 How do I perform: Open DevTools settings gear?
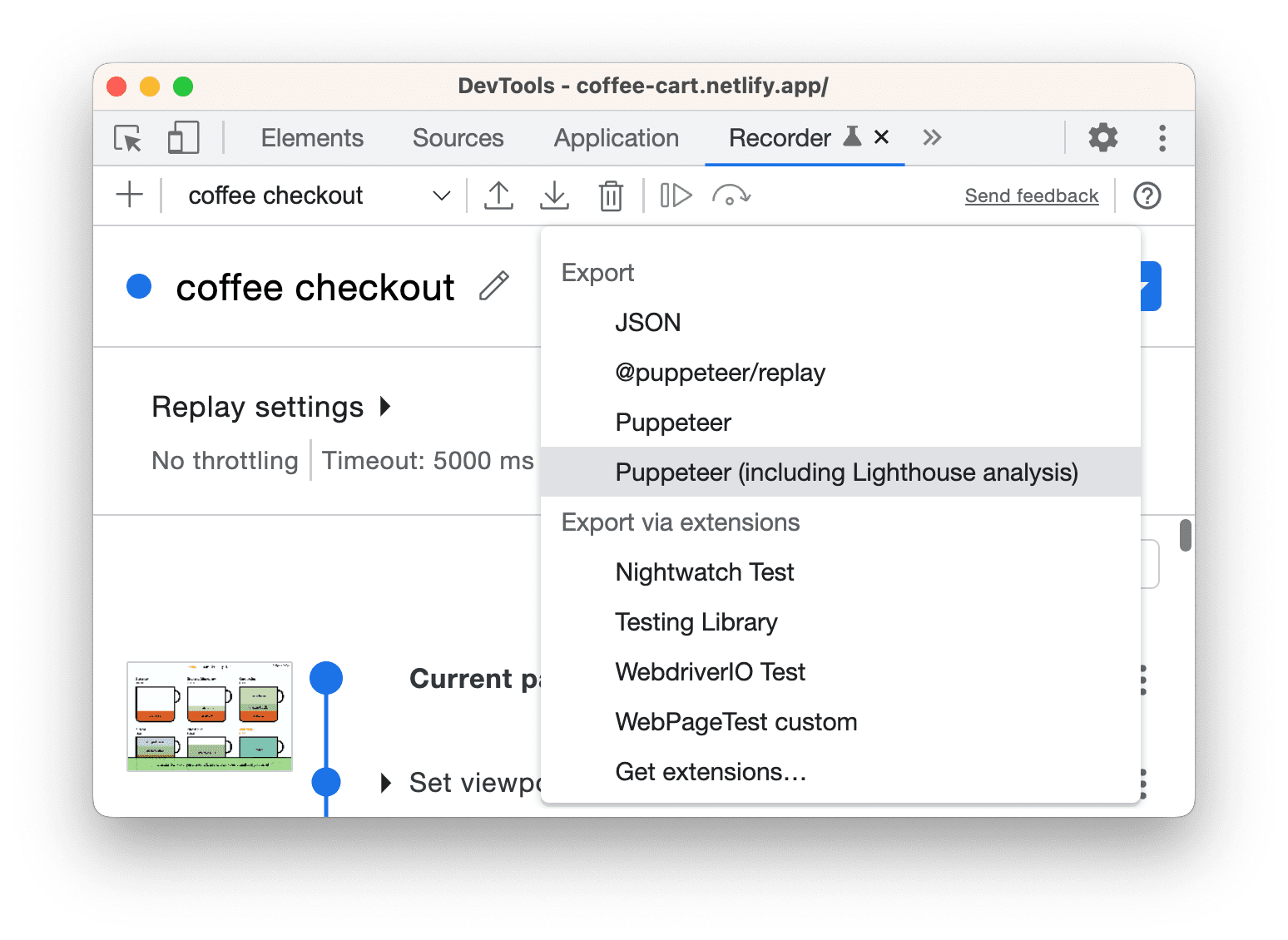tap(1102, 137)
